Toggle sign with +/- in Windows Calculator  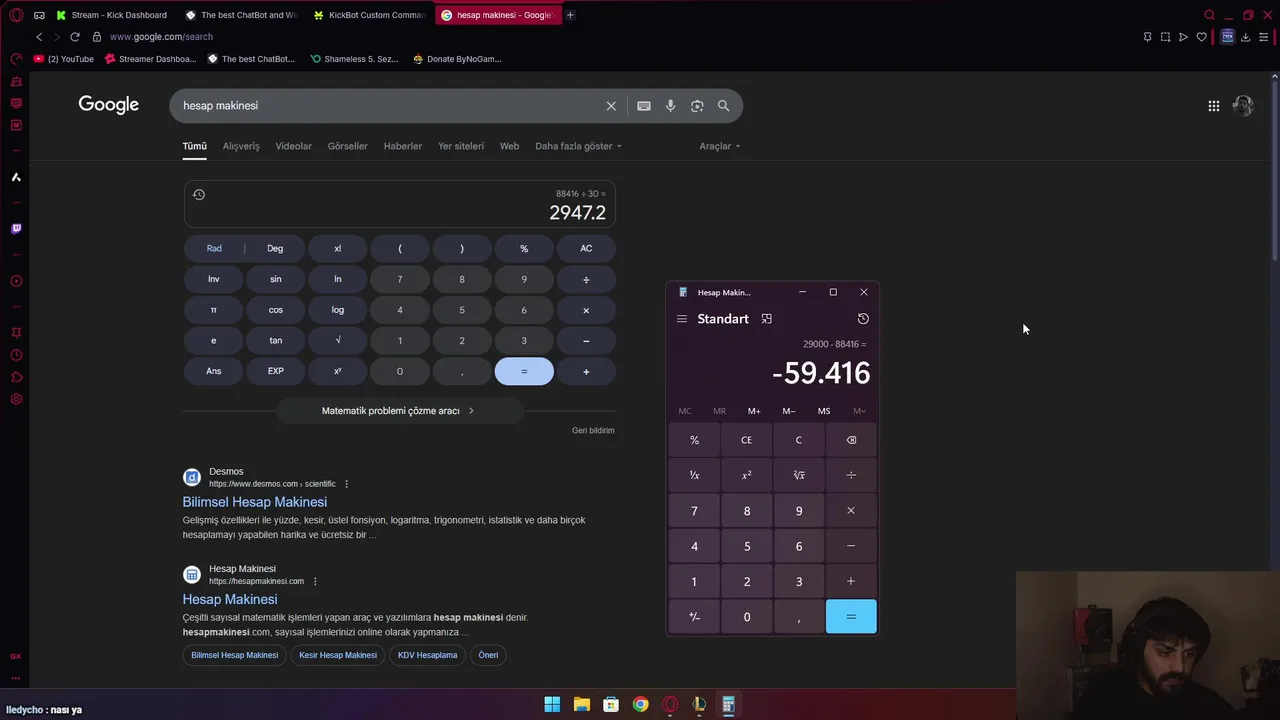tap(694, 617)
